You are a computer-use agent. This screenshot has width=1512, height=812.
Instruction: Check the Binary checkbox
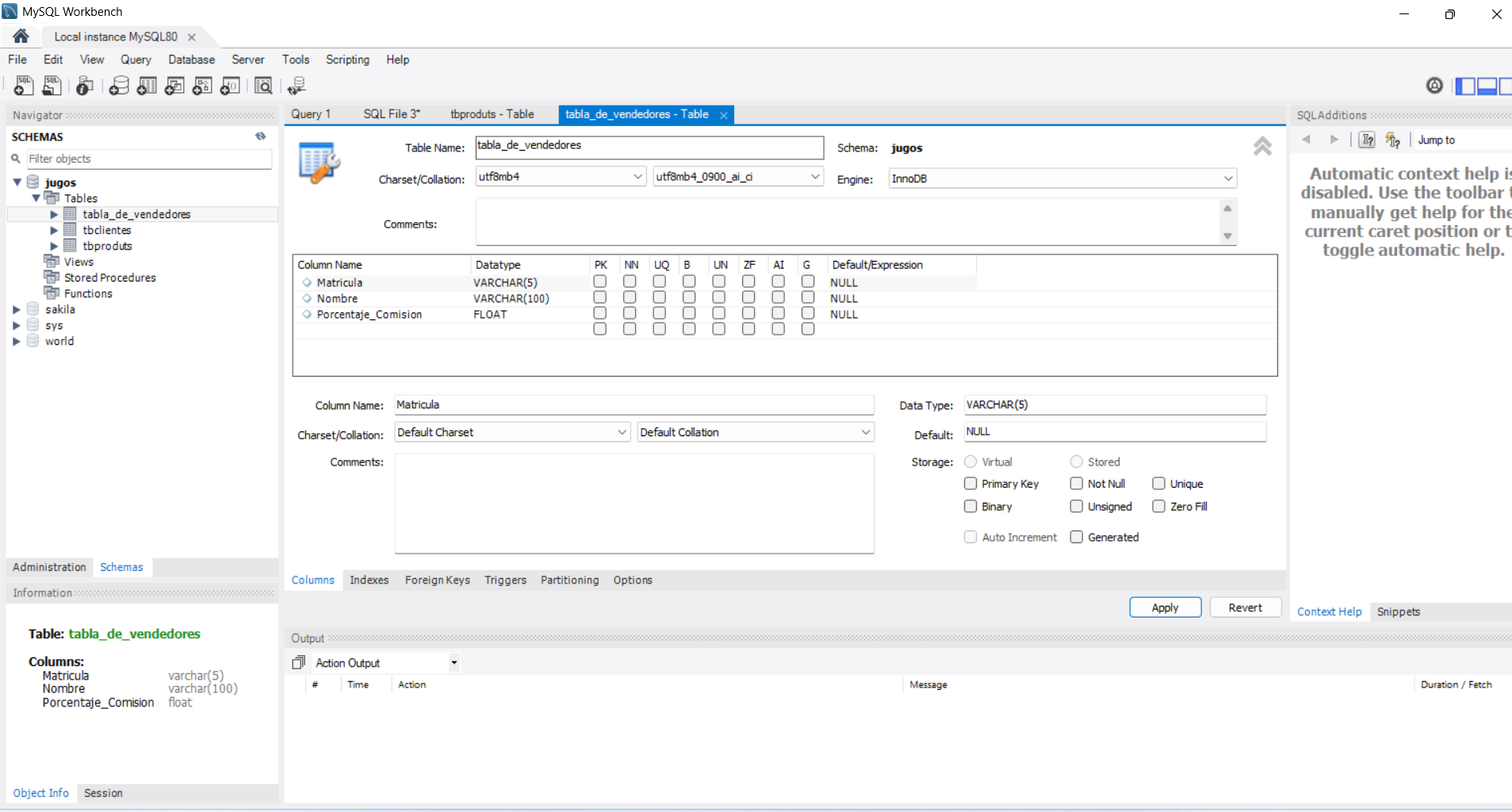pos(970,506)
